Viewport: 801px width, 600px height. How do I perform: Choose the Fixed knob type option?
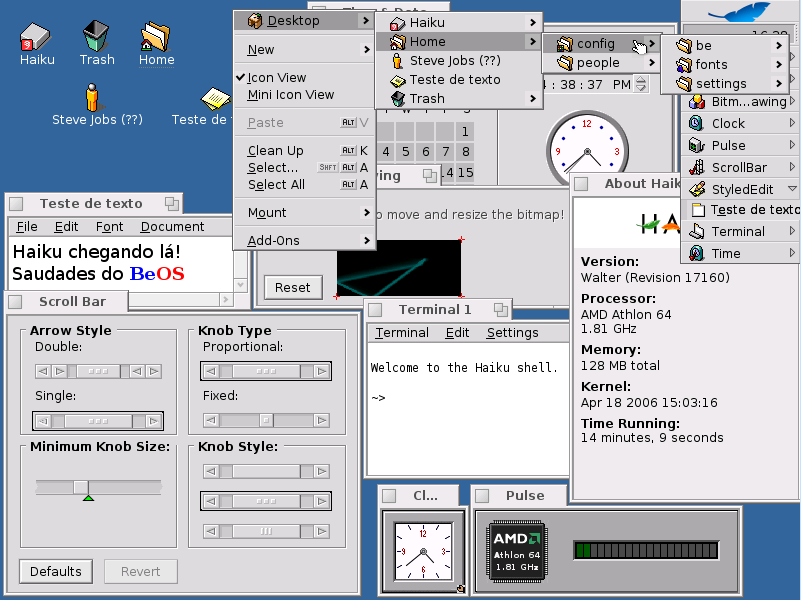point(265,421)
